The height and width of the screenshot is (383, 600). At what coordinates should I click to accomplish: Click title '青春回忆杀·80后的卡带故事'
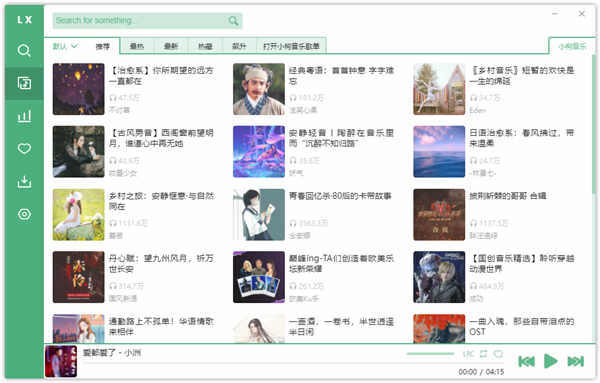[x=340, y=196]
